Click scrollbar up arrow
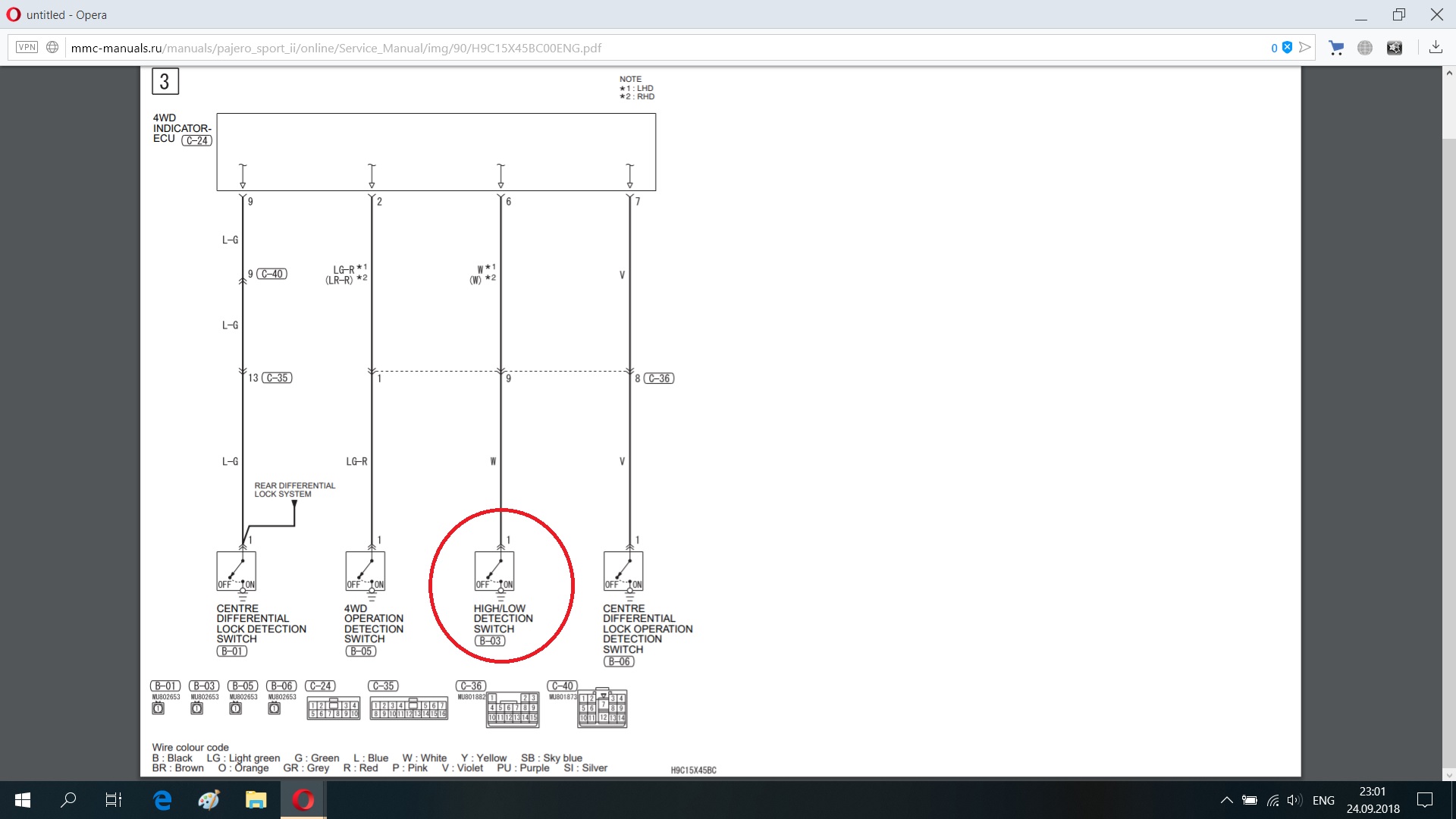This screenshot has width=1456, height=819. click(x=1449, y=74)
